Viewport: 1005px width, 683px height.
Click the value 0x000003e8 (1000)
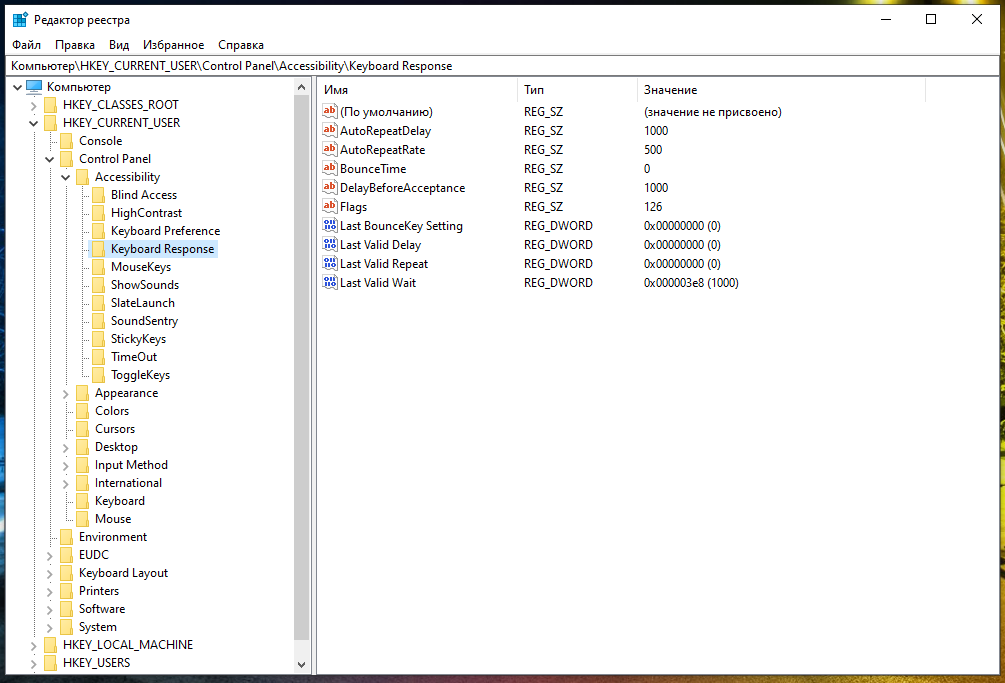coord(691,283)
